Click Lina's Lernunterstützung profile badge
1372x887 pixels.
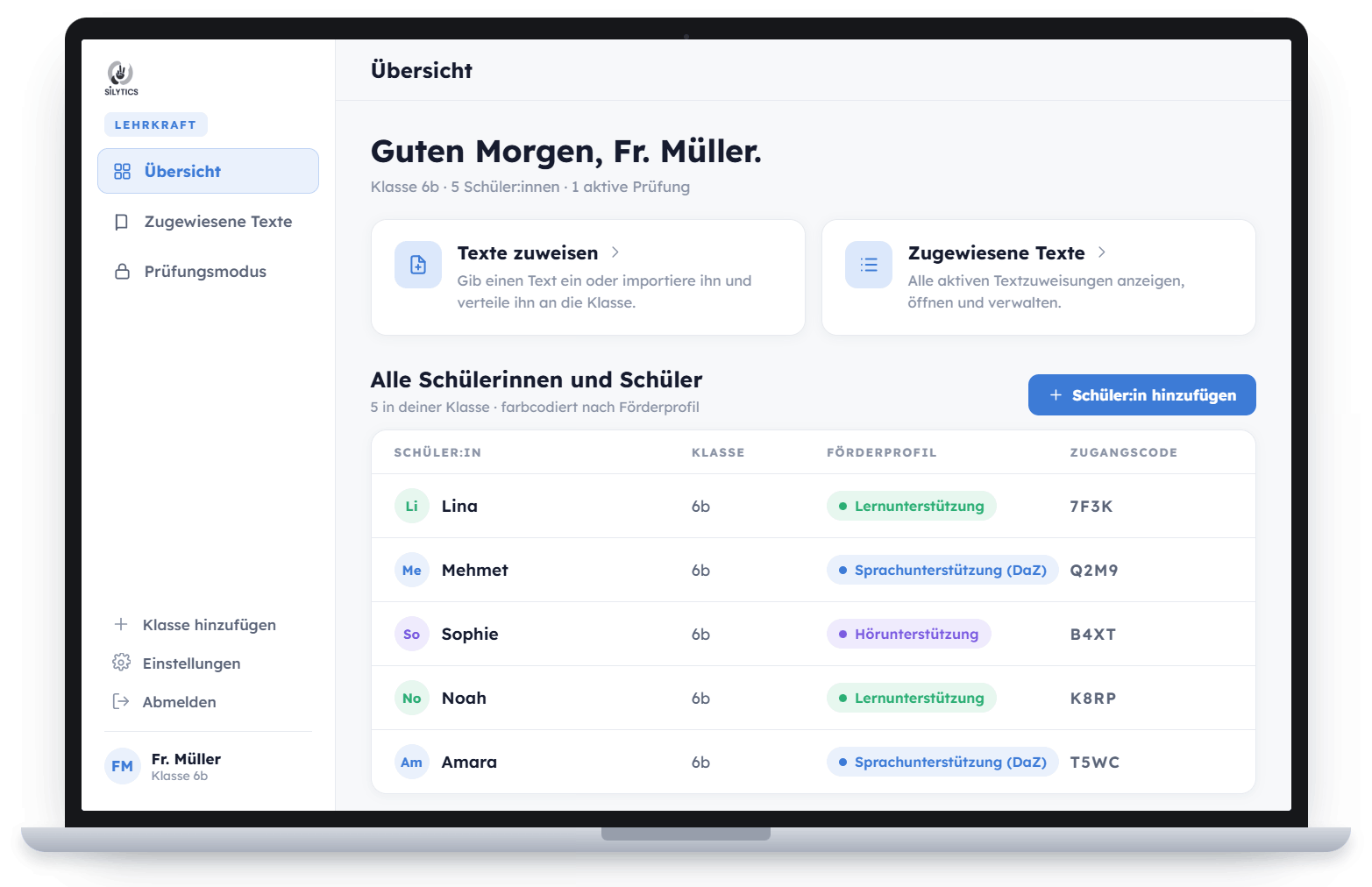coord(911,506)
